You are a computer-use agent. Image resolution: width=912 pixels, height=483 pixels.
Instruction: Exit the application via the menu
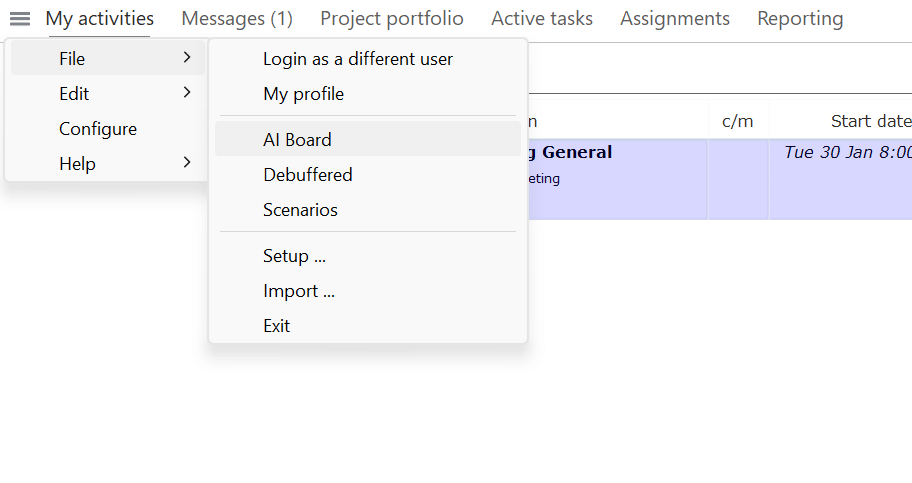point(277,326)
